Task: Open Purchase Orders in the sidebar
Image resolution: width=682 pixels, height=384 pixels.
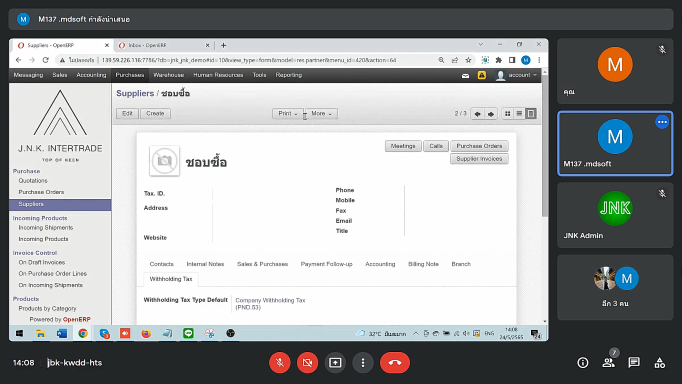Action: [41, 192]
